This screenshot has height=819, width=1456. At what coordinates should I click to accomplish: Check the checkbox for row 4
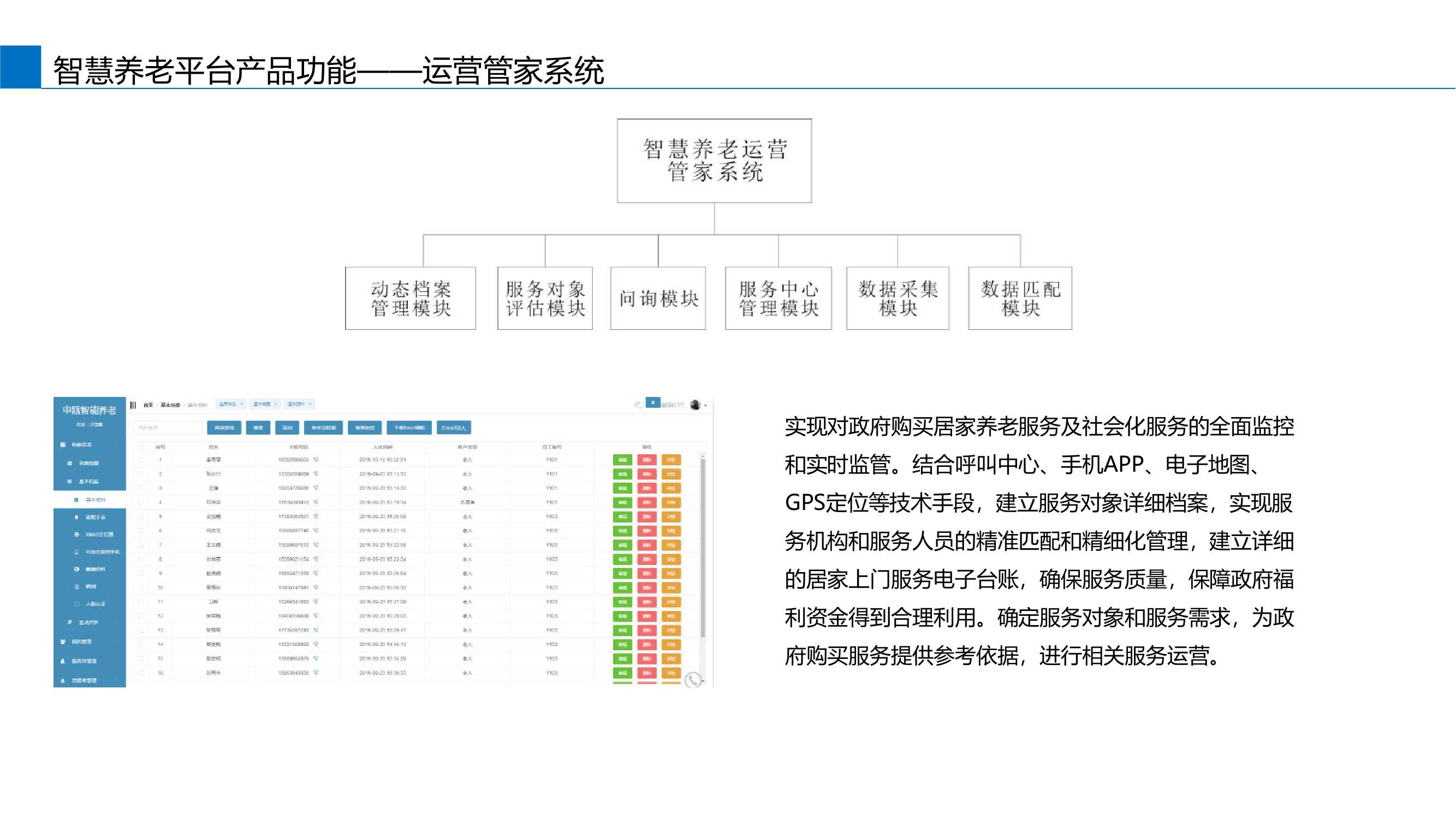pyautogui.click(x=141, y=502)
